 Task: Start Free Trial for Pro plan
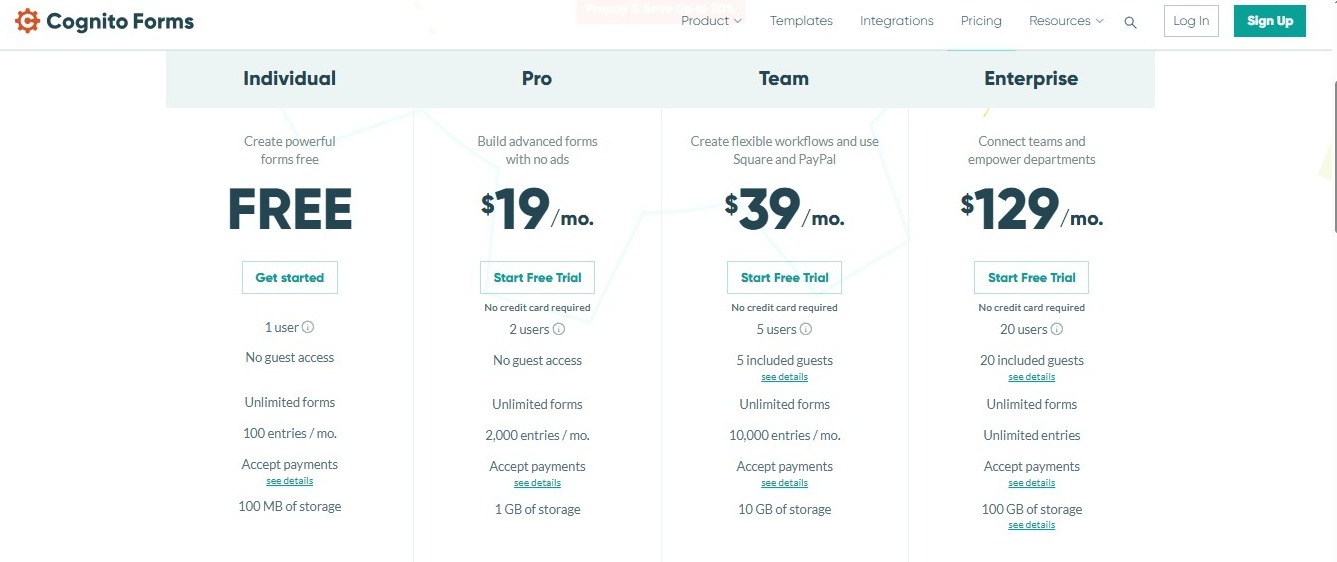537,278
